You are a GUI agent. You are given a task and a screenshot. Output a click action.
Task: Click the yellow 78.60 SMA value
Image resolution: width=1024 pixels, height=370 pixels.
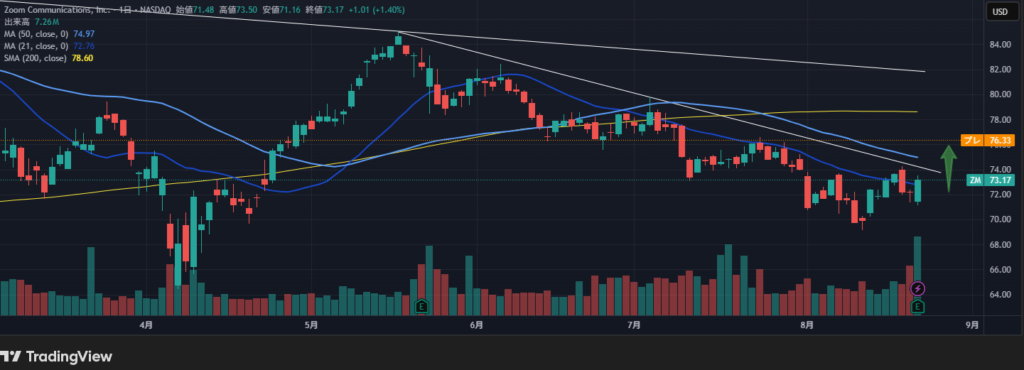point(82,58)
